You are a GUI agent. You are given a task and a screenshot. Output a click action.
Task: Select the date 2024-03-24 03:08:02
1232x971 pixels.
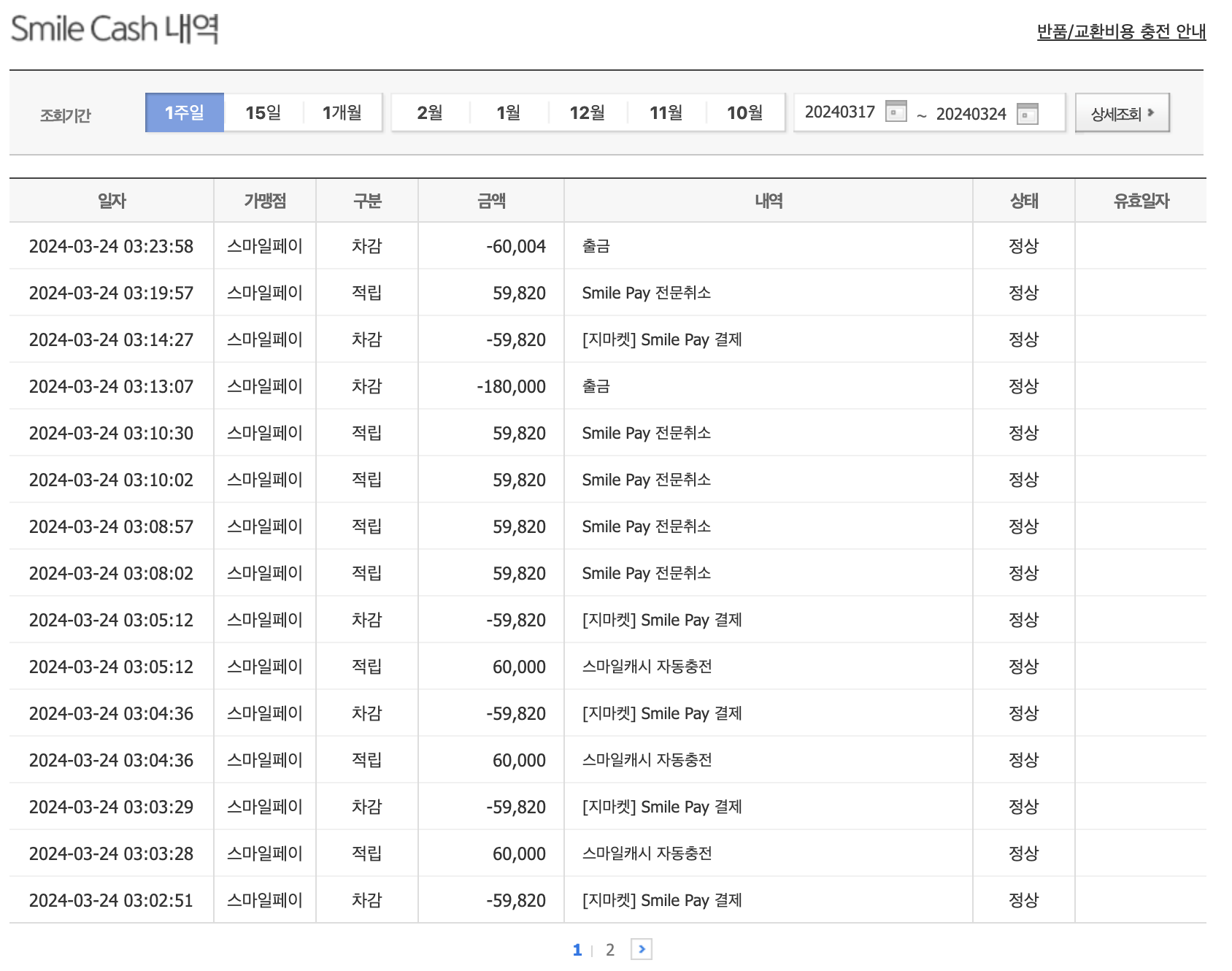[111, 573]
